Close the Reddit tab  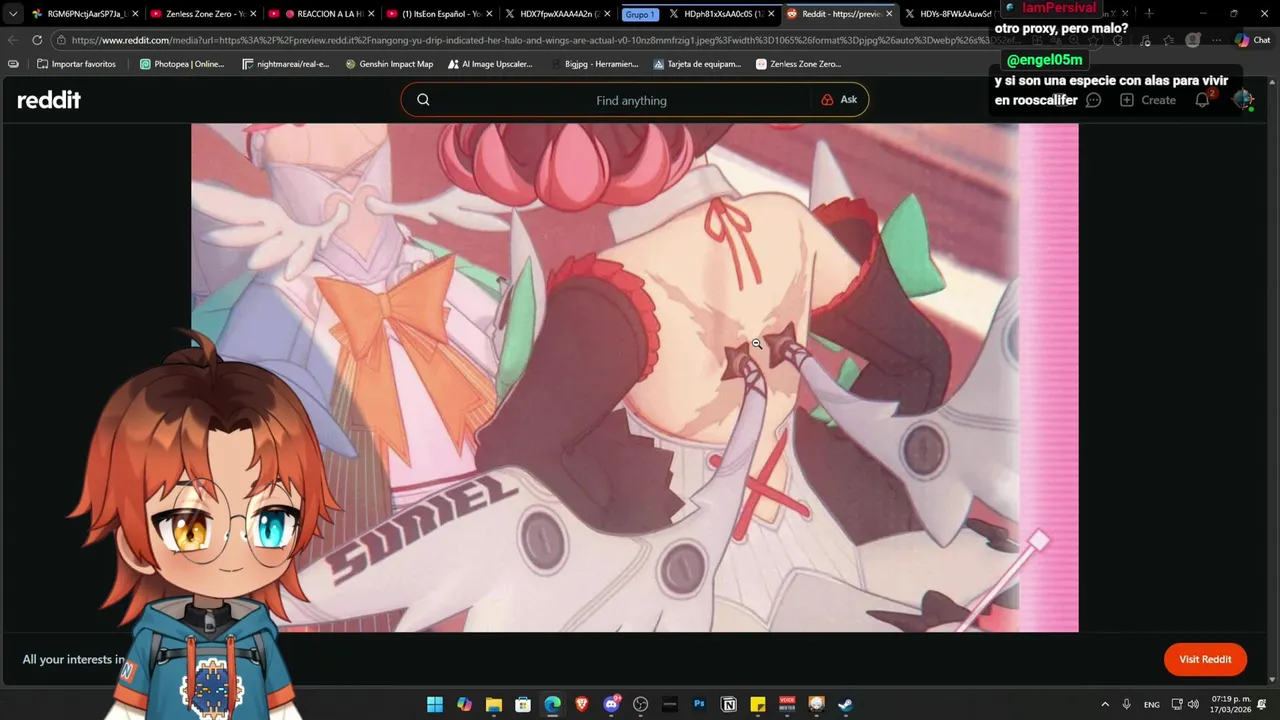pos(889,14)
